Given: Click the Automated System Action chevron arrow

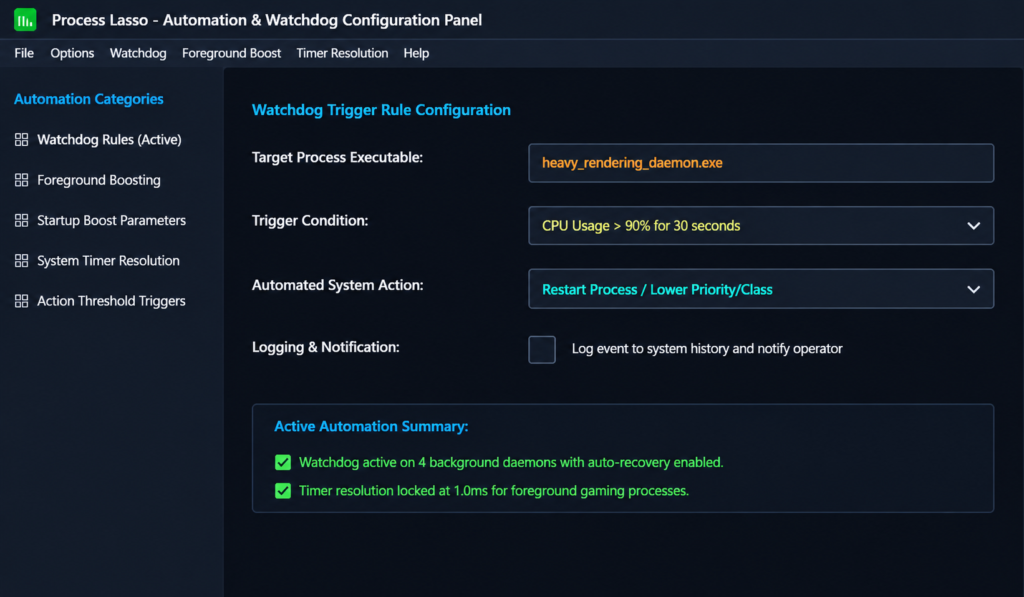Looking at the screenshot, I should (x=973, y=289).
